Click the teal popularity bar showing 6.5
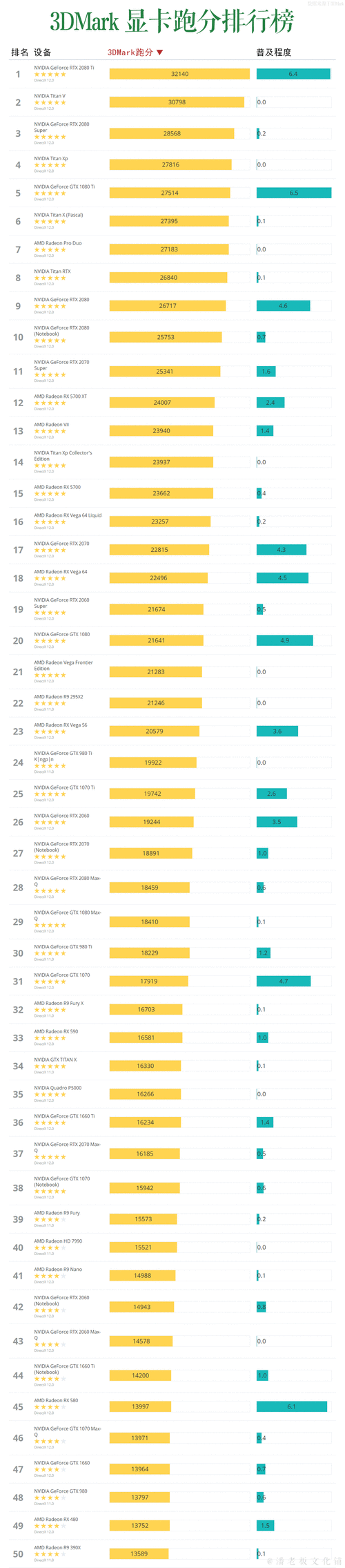Viewport: 345px width, 1568px height. [x=294, y=193]
